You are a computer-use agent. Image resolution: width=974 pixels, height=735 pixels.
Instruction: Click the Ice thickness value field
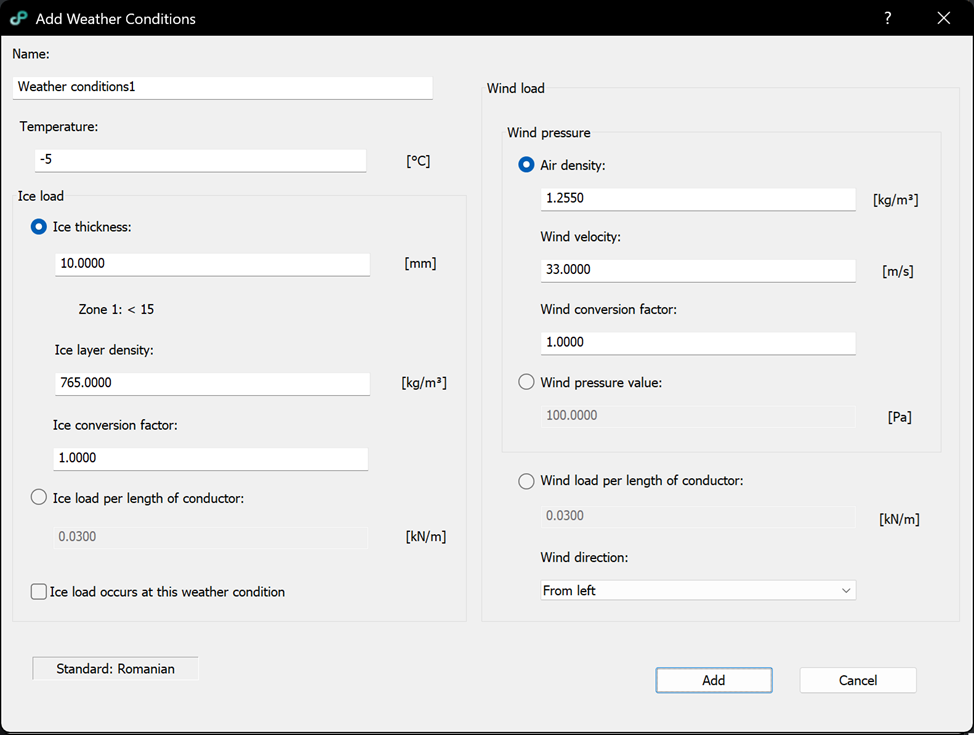tap(212, 264)
